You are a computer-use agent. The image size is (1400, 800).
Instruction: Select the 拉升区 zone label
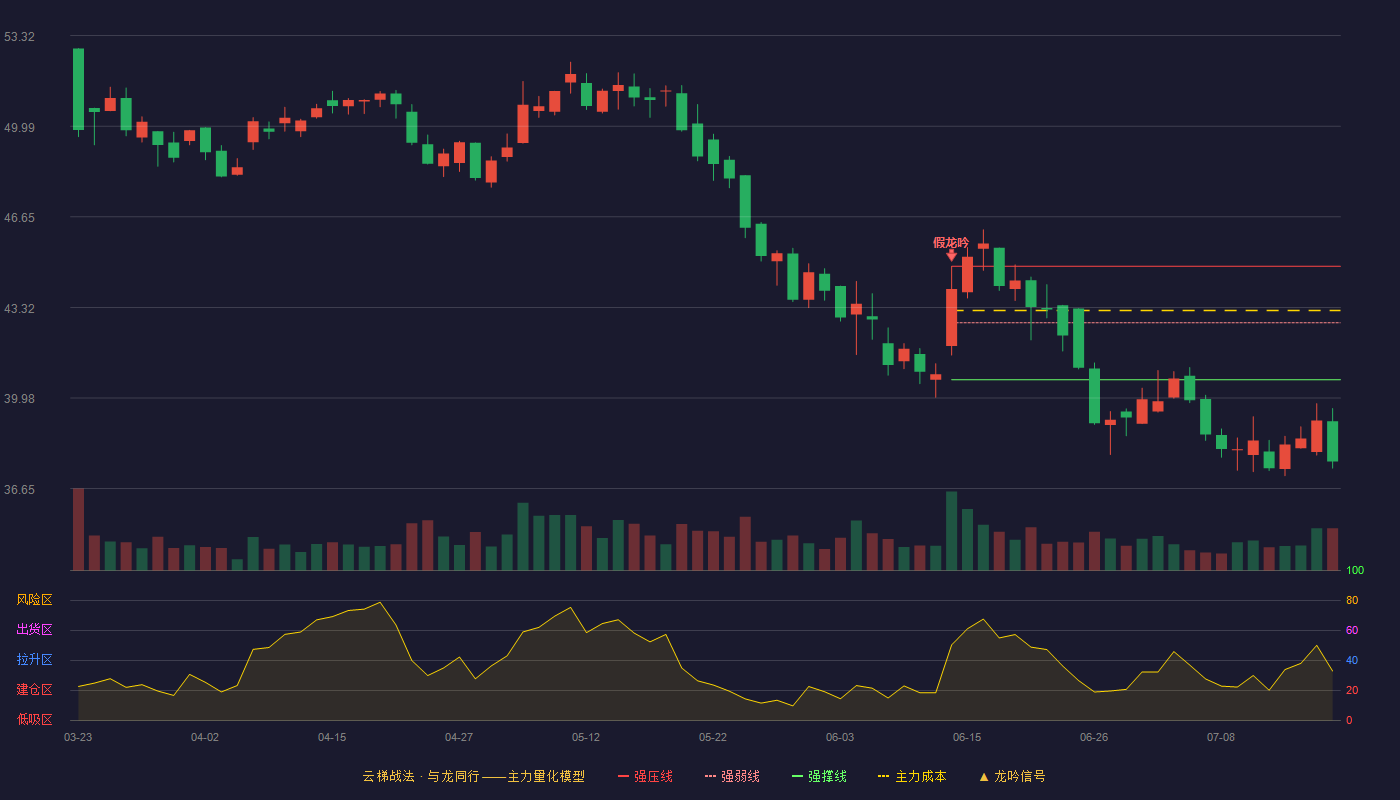pyautogui.click(x=35, y=660)
